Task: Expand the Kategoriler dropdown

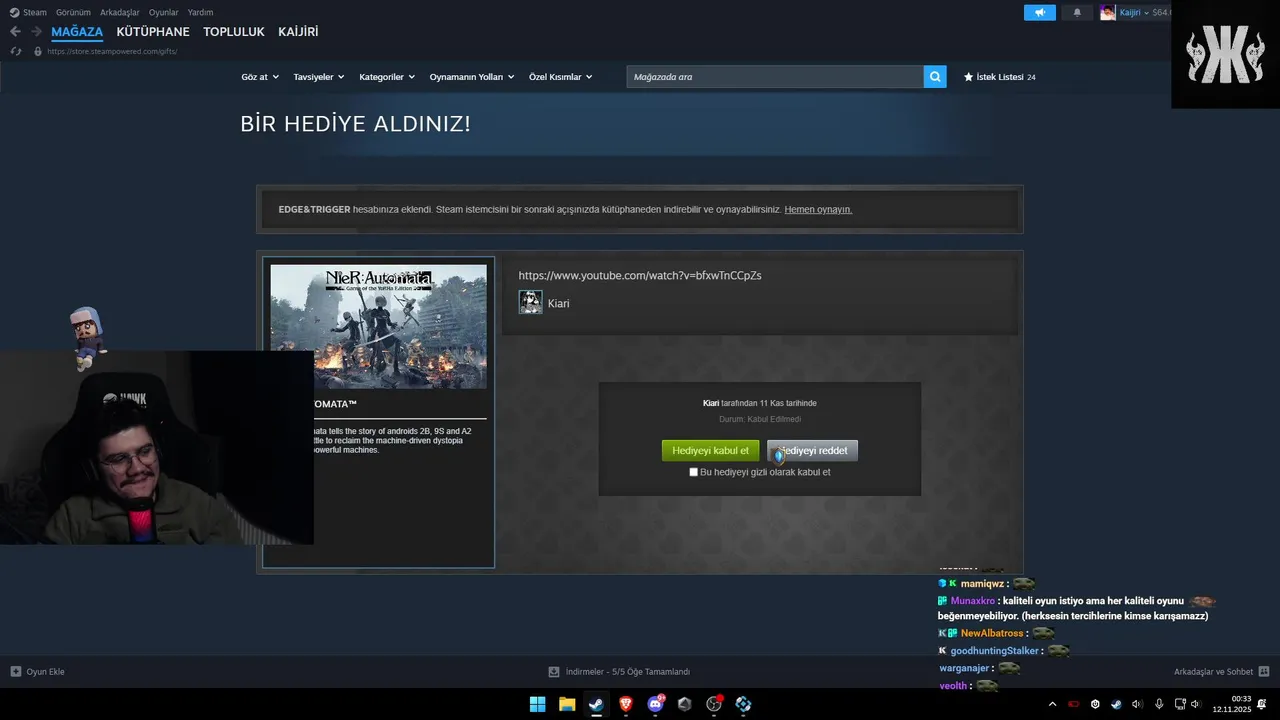Action: [386, 77]
